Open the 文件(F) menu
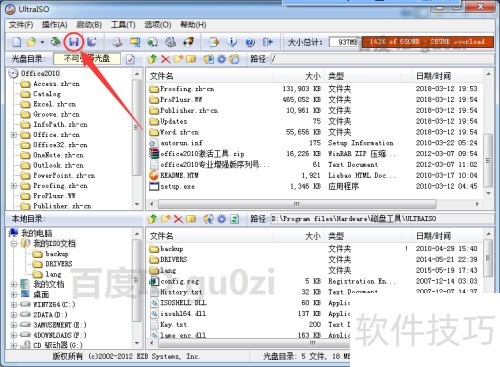 tap(21, 25)
